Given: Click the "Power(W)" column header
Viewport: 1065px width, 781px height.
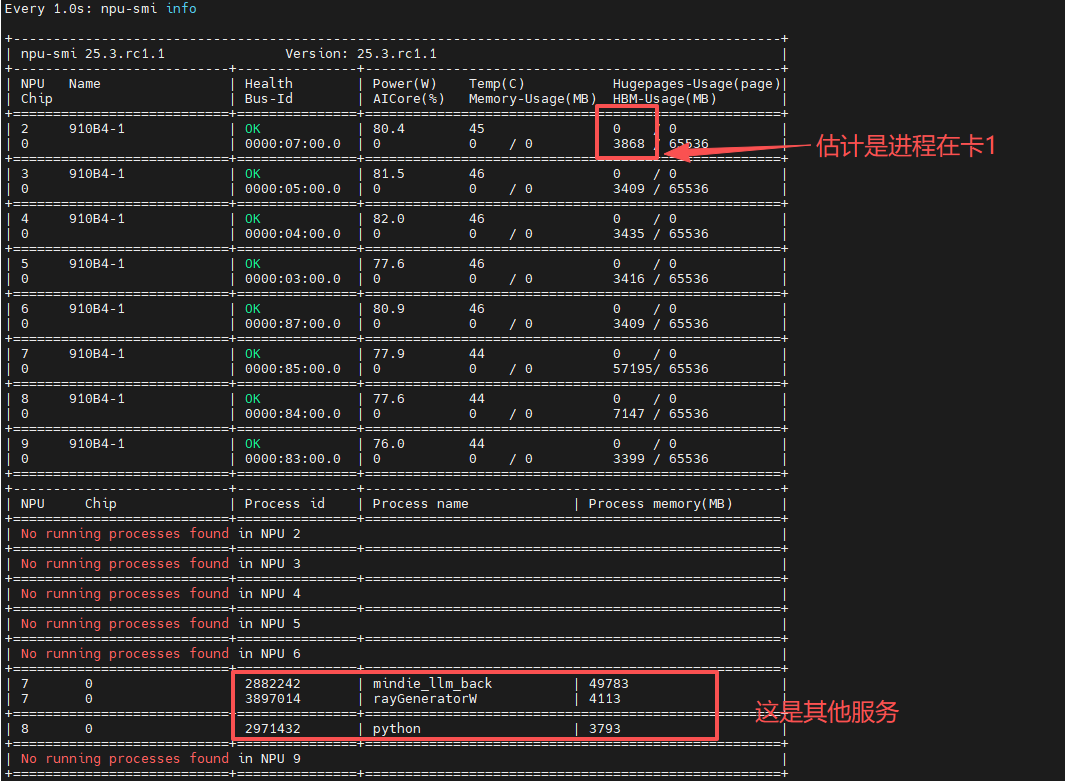Looking at the screenshot, I should pyautogui.click(x=404, y=84).
